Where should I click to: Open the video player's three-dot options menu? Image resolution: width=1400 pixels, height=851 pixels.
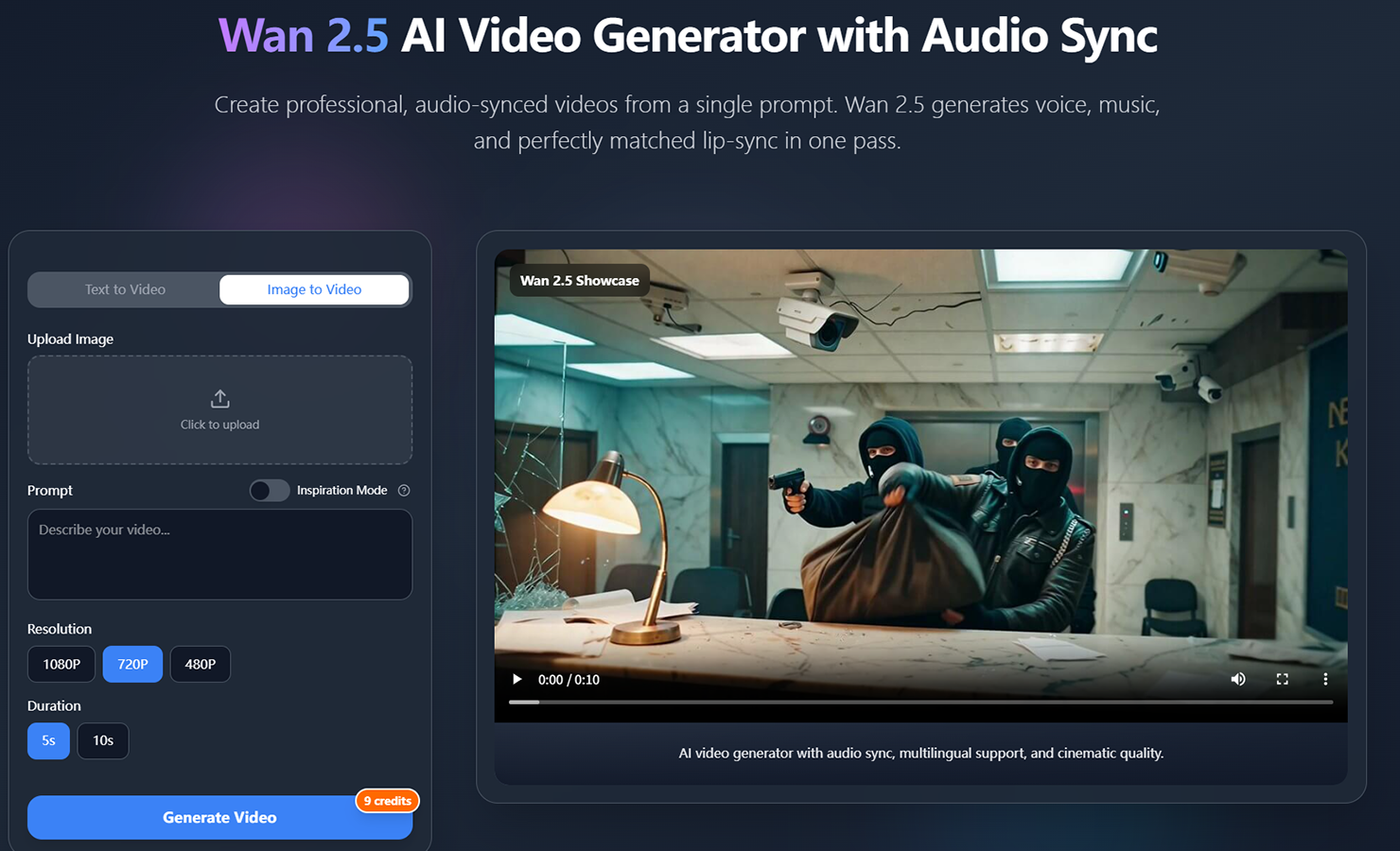(1325, 679)
